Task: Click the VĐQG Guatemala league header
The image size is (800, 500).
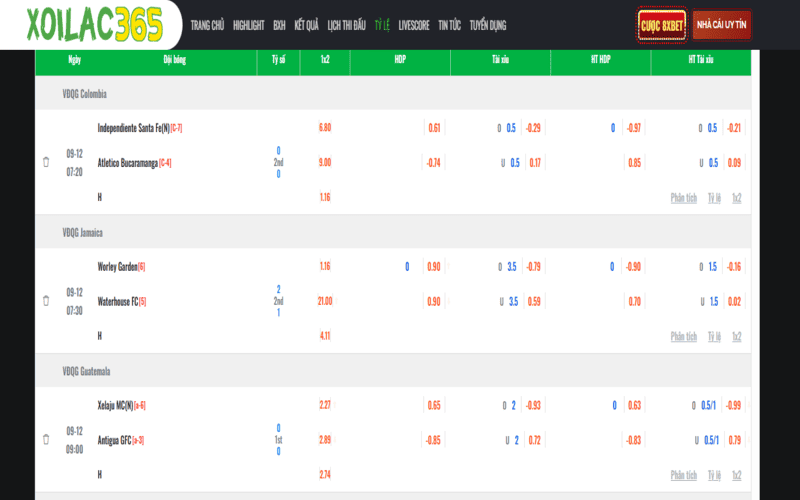Action: coord(86,371)
